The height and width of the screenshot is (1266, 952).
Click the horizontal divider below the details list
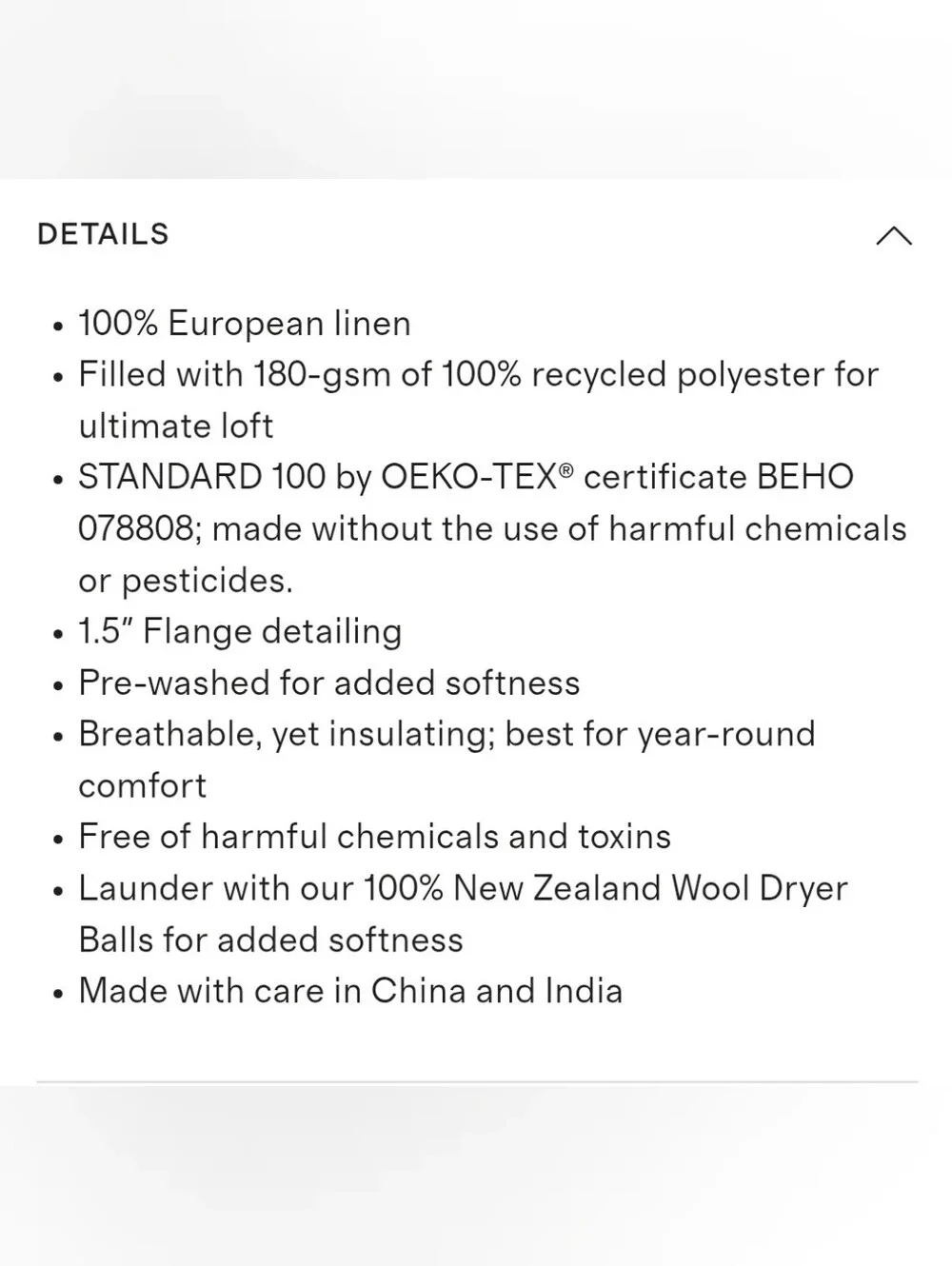477,1082
